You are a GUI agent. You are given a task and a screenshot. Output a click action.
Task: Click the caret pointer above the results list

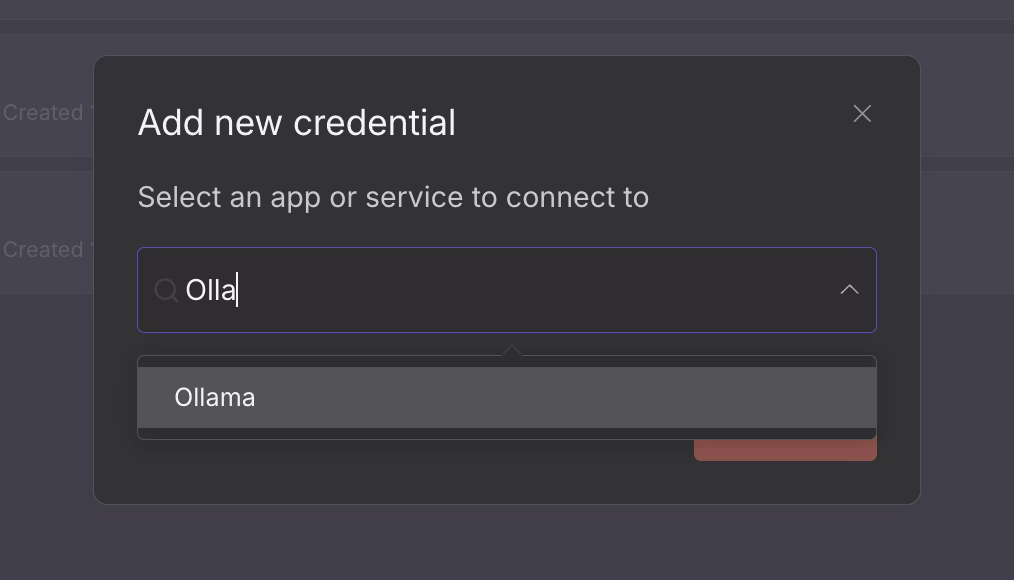point(512,349)
